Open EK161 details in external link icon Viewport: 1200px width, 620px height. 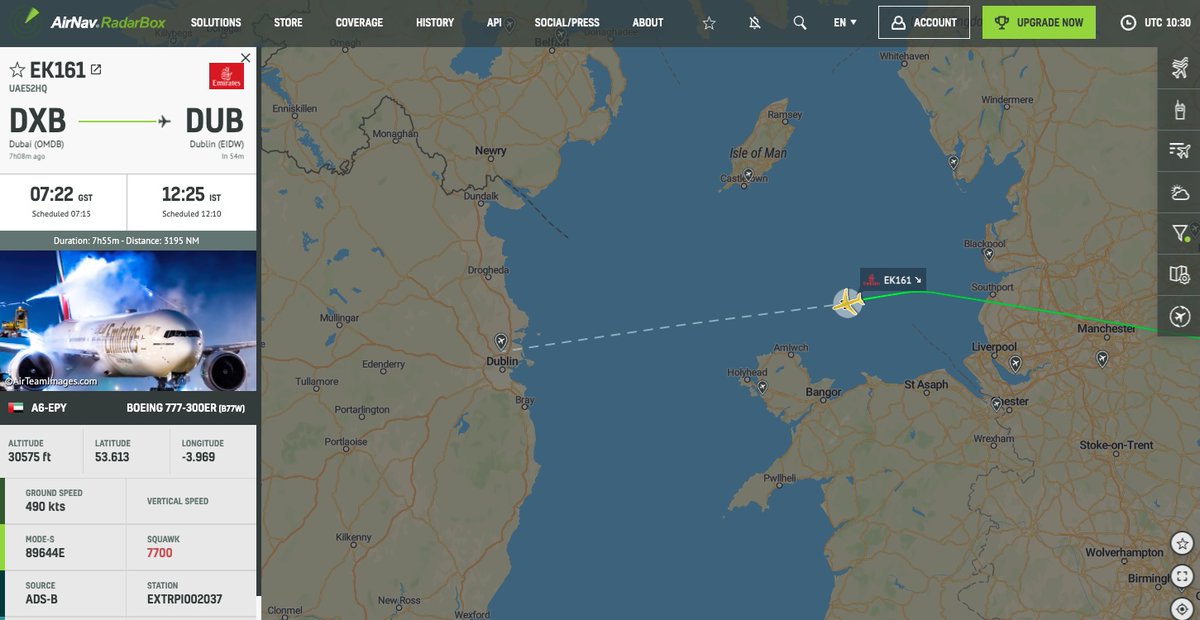point(96,70)
